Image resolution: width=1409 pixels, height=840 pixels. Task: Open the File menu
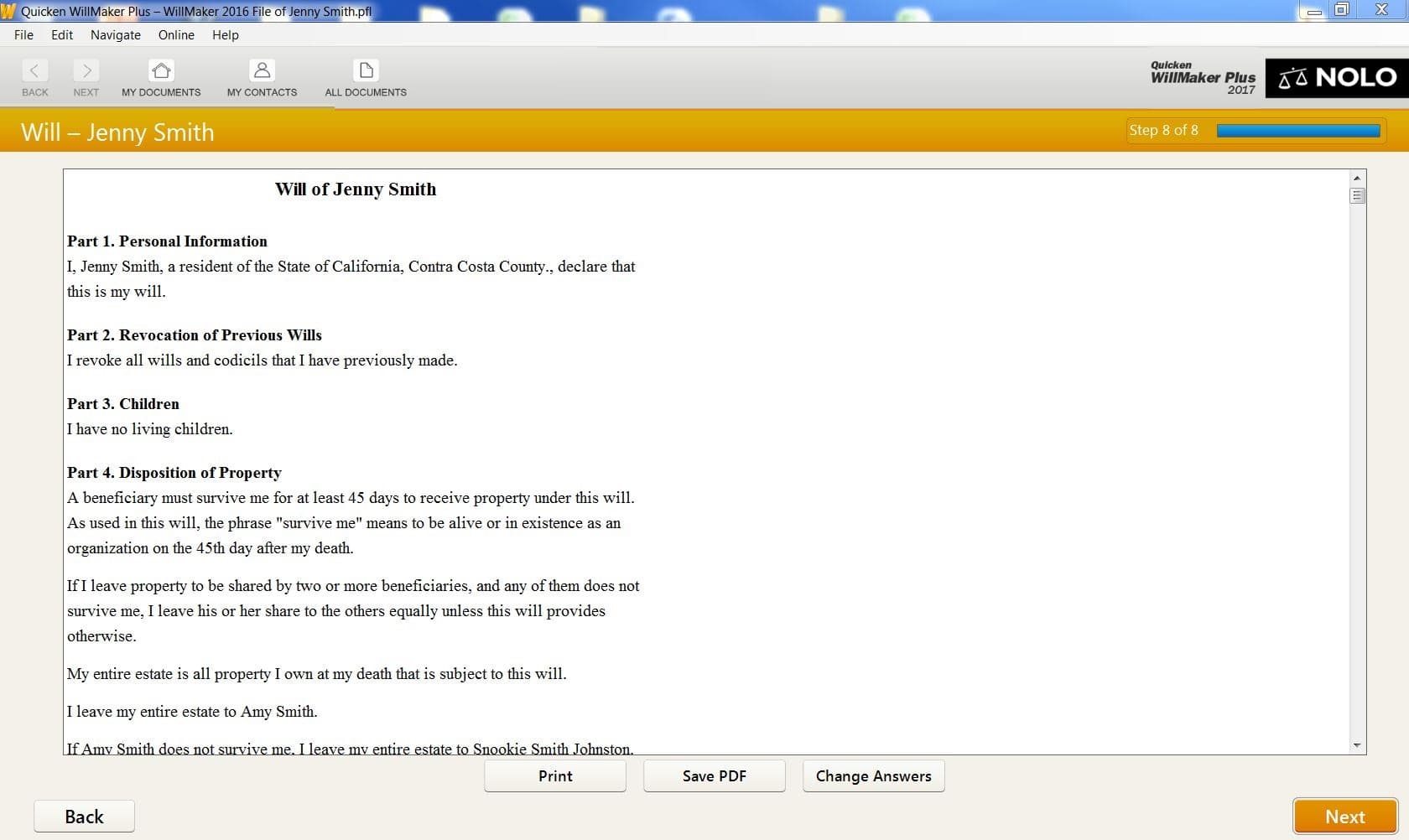23,35
